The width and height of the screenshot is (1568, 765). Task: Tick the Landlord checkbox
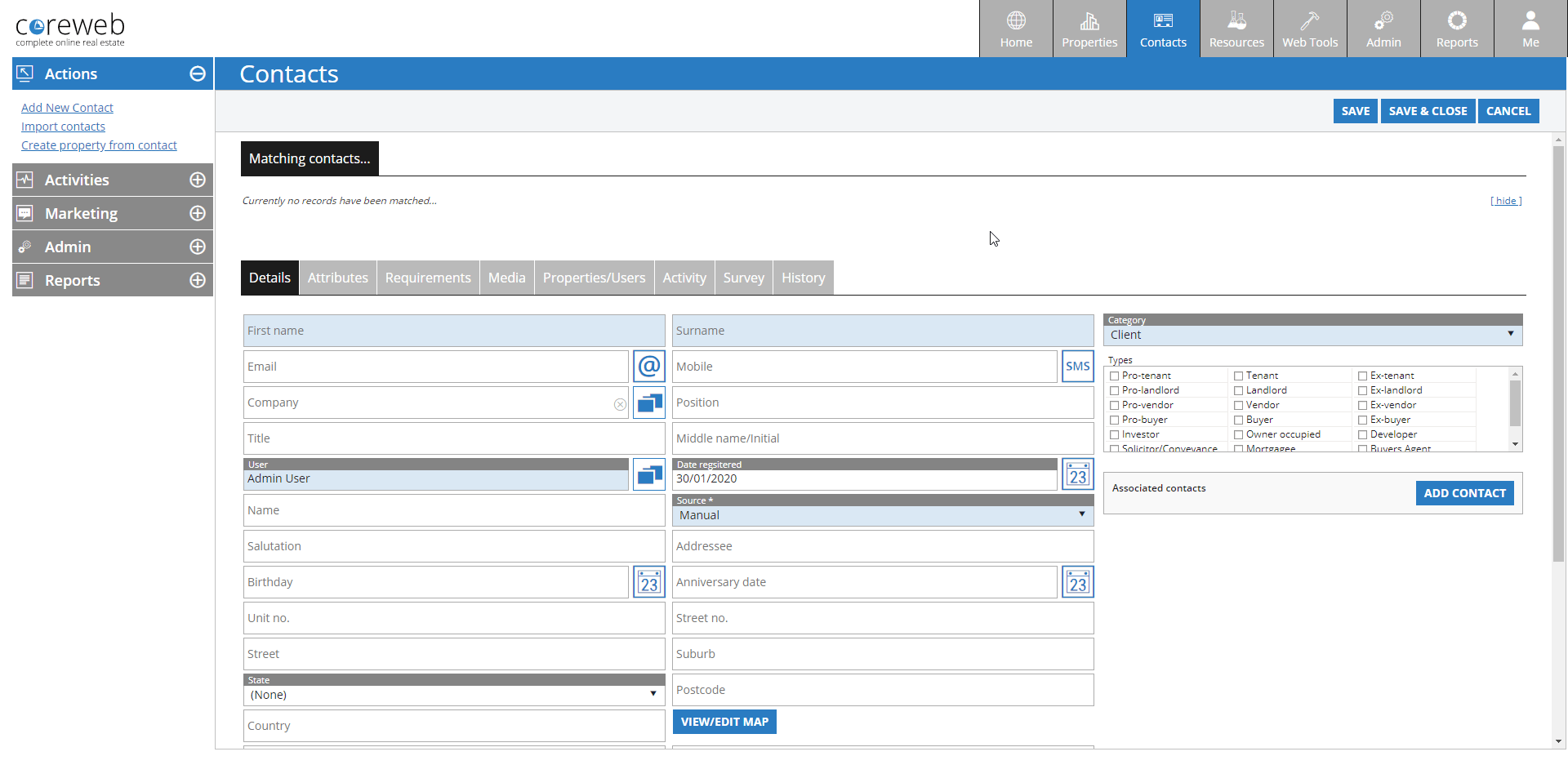pyautogui.click(x=1238, y=390)
